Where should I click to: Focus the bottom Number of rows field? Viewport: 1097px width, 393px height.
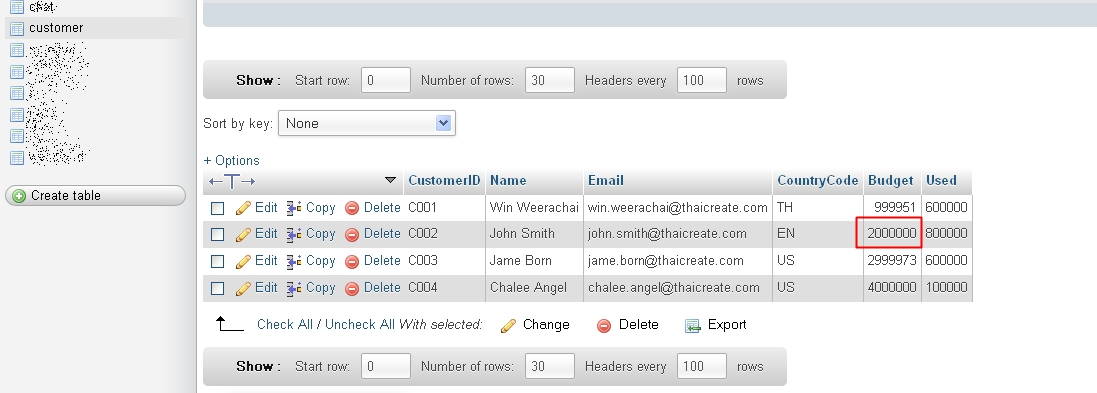(x=550, y=366)
